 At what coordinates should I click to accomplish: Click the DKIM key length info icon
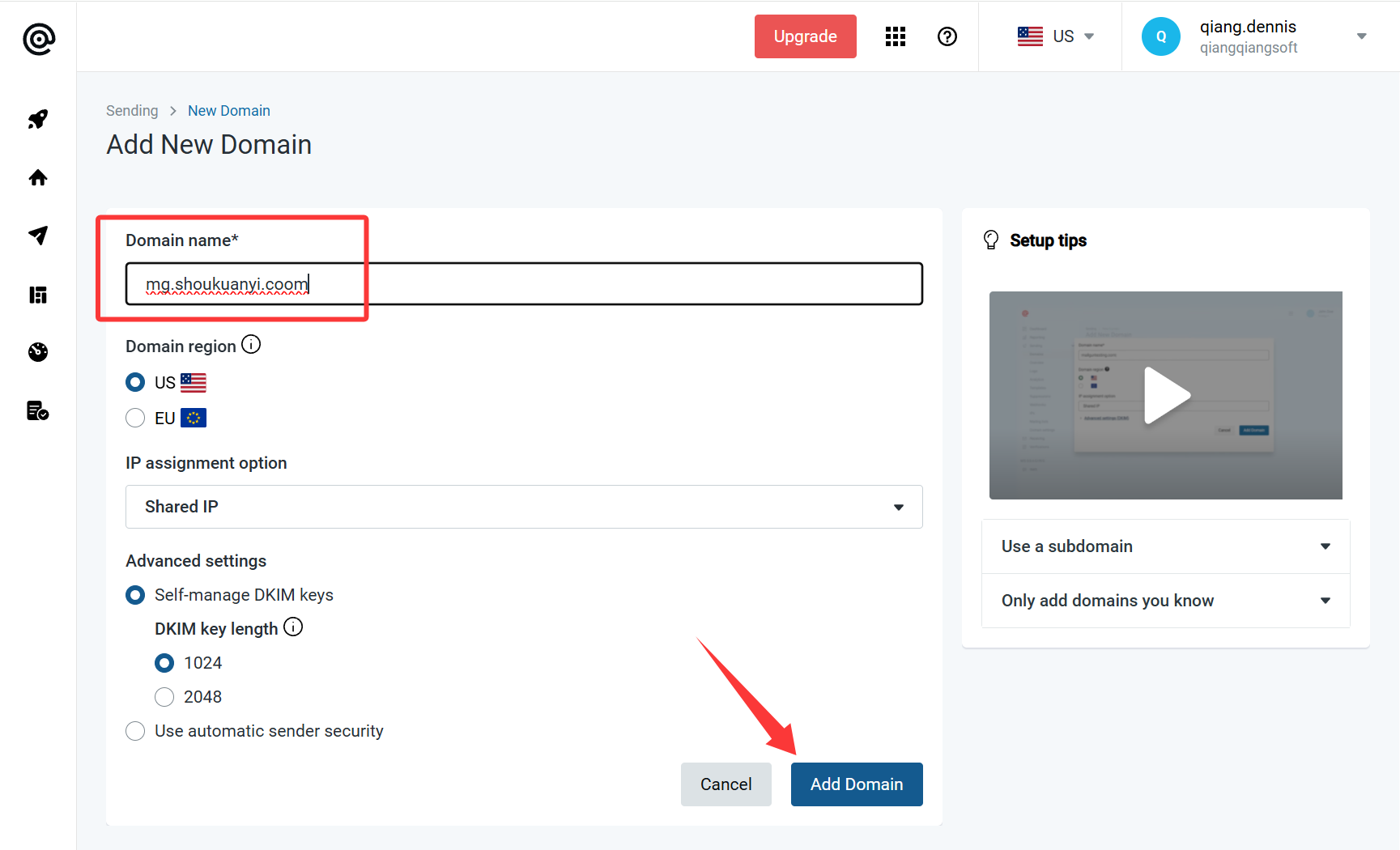(293, 627)
